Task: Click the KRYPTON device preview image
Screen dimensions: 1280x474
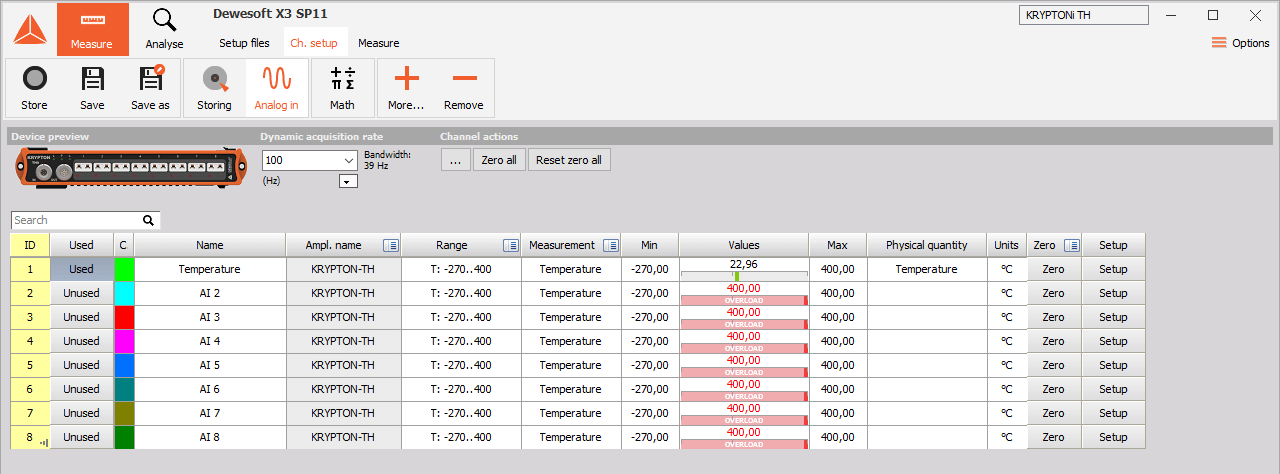Action: [129, 167]
